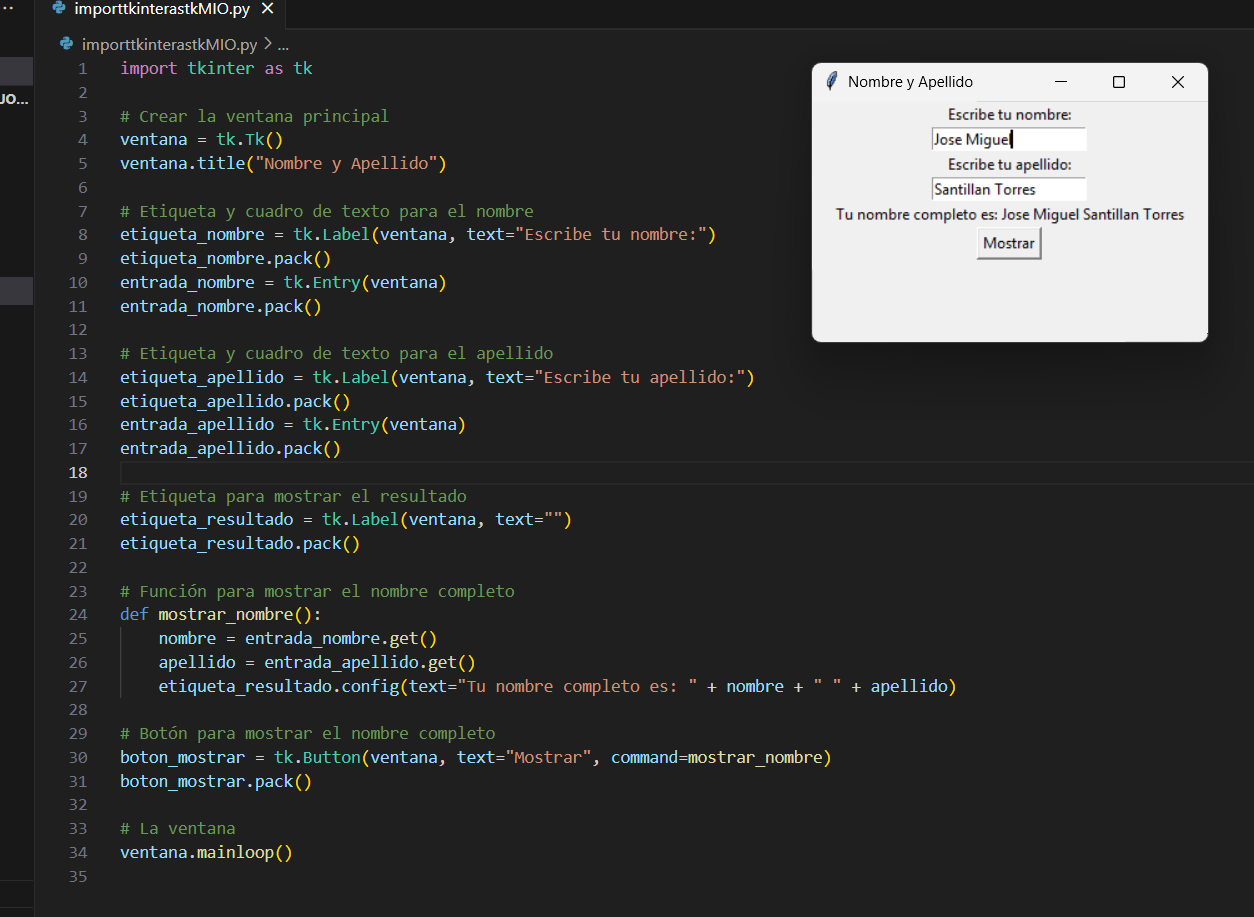Close the Nombre y Apellido window
This screenshot has width=1254, height=917.
point(1177,82)
